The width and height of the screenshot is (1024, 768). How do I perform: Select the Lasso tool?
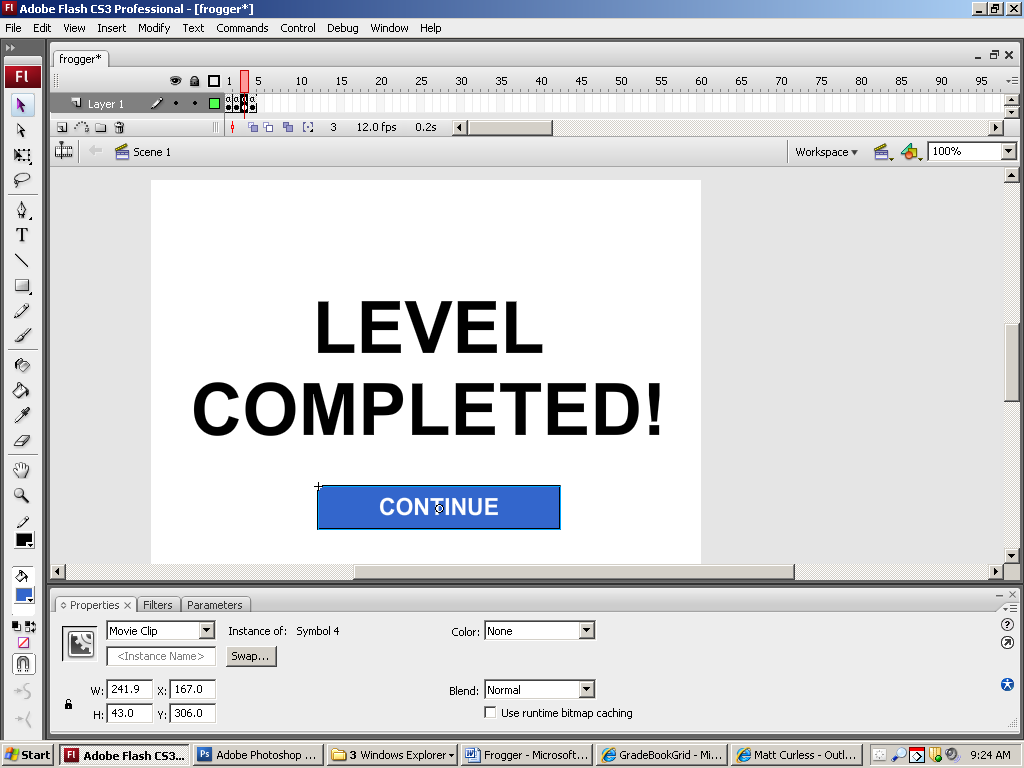(21, 180)
